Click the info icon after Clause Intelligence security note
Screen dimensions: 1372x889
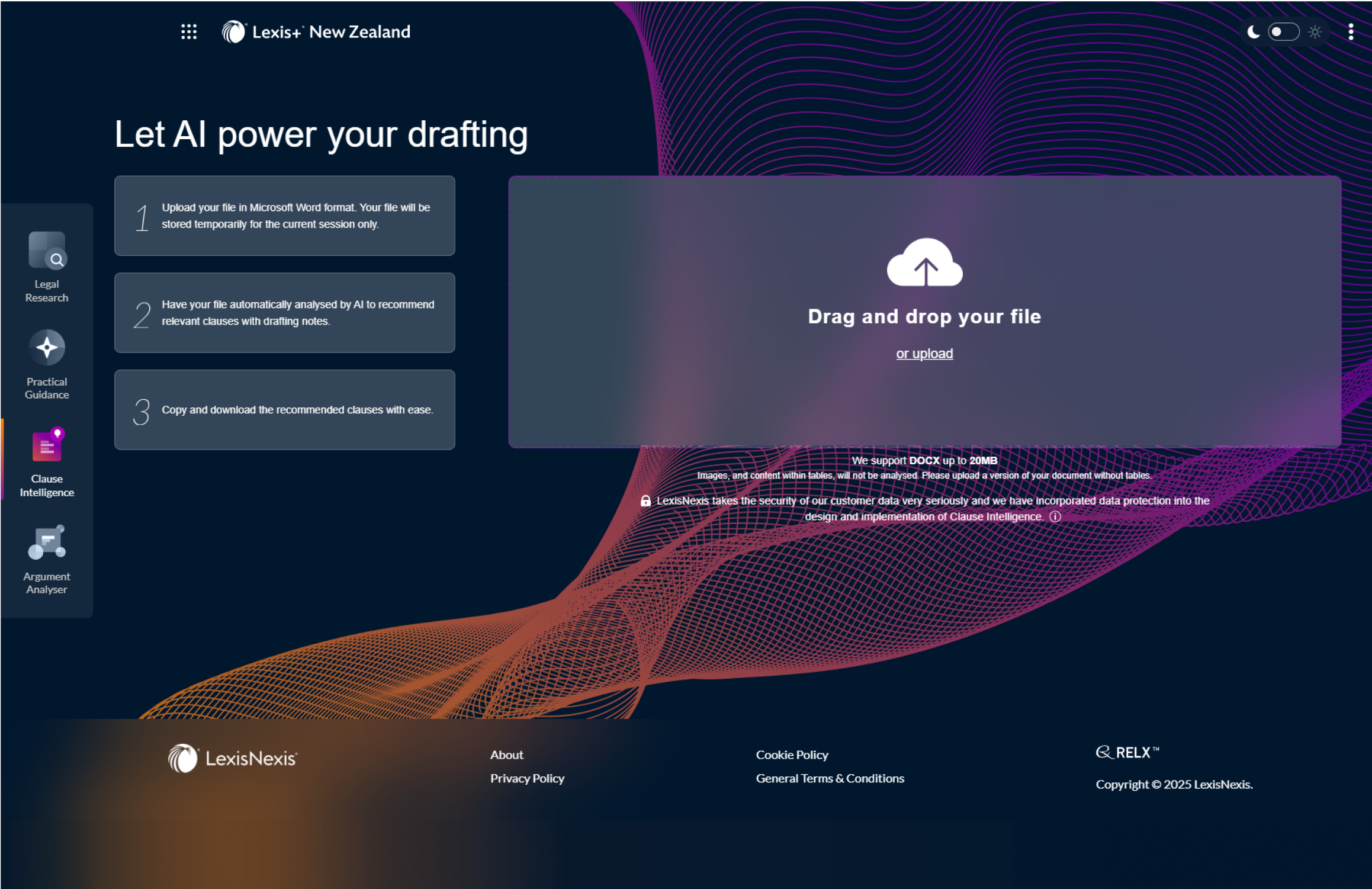(x=1055, y=516)
